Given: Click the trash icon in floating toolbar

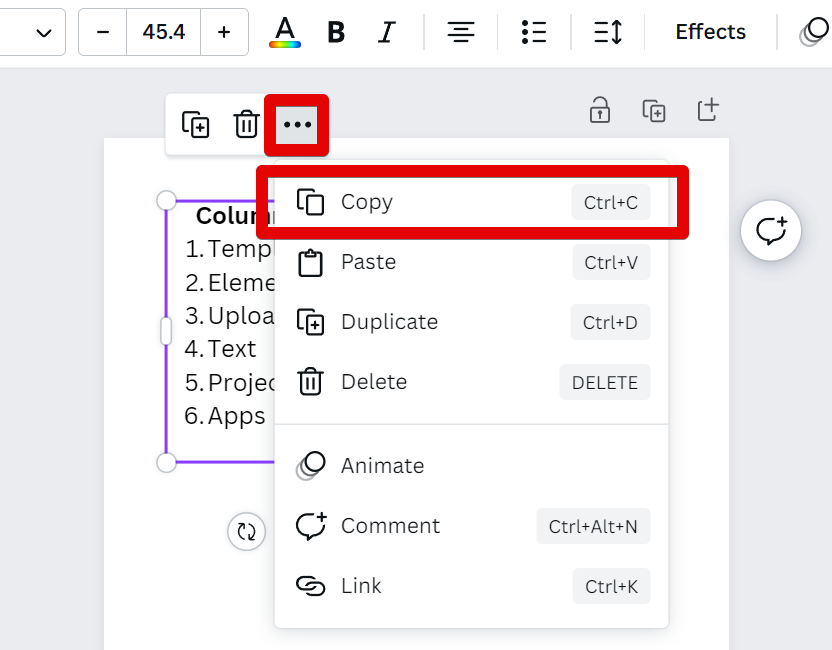Looking at the screenshot, I should tap(246, 125).
